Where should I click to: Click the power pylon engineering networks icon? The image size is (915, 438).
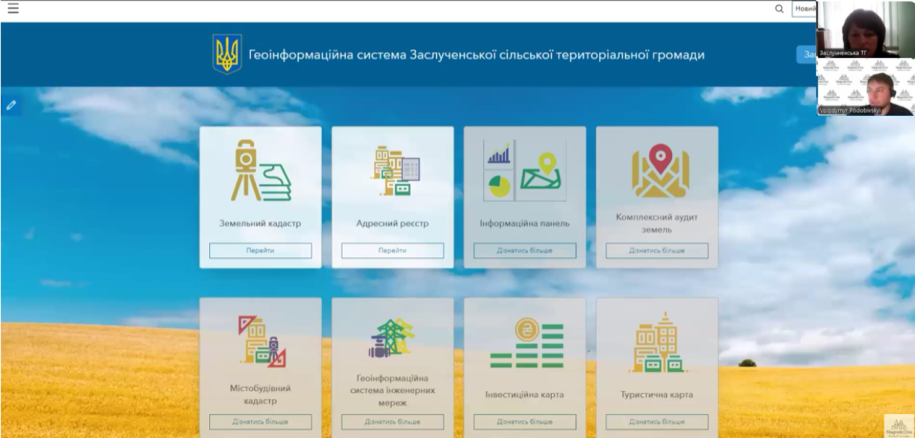pos(392,340)
